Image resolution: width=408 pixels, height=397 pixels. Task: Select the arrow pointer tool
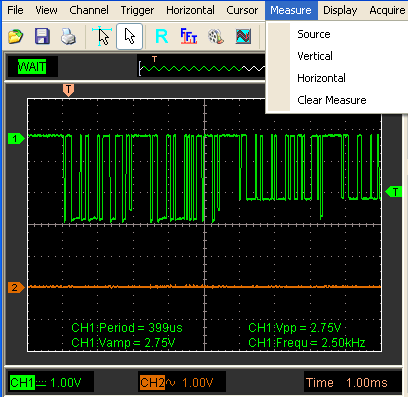130,36
